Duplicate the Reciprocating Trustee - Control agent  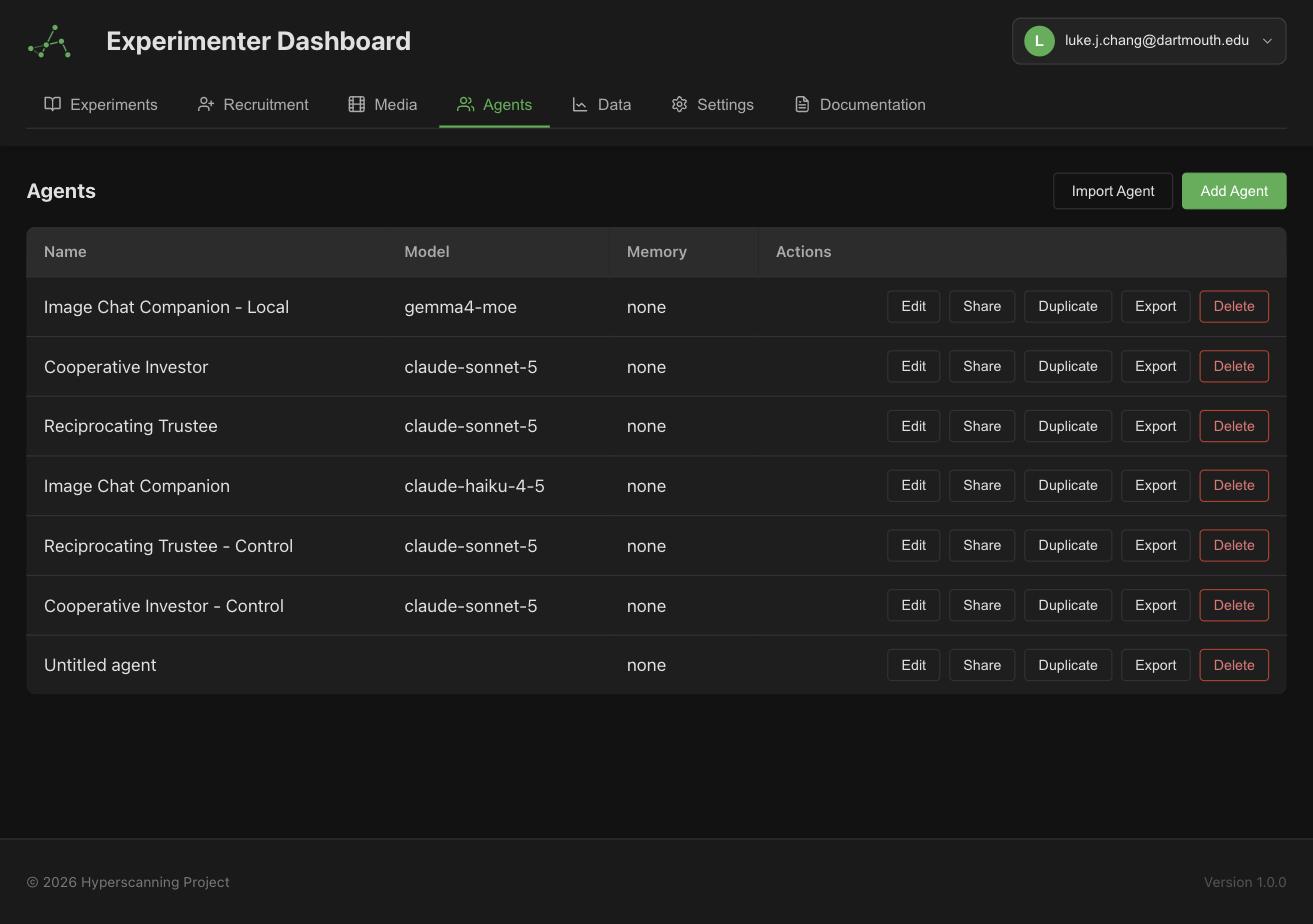[x=1068, y=545]
